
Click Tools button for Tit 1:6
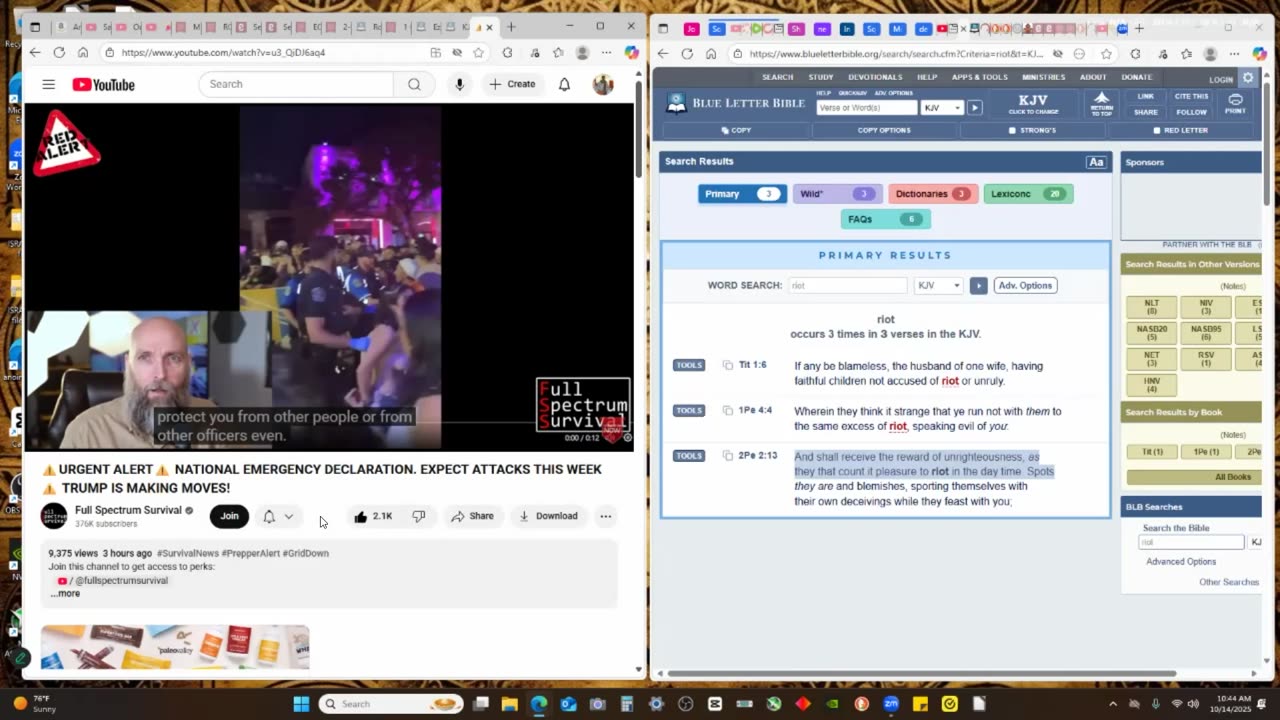pyautogui.click(x=689, y=365)
